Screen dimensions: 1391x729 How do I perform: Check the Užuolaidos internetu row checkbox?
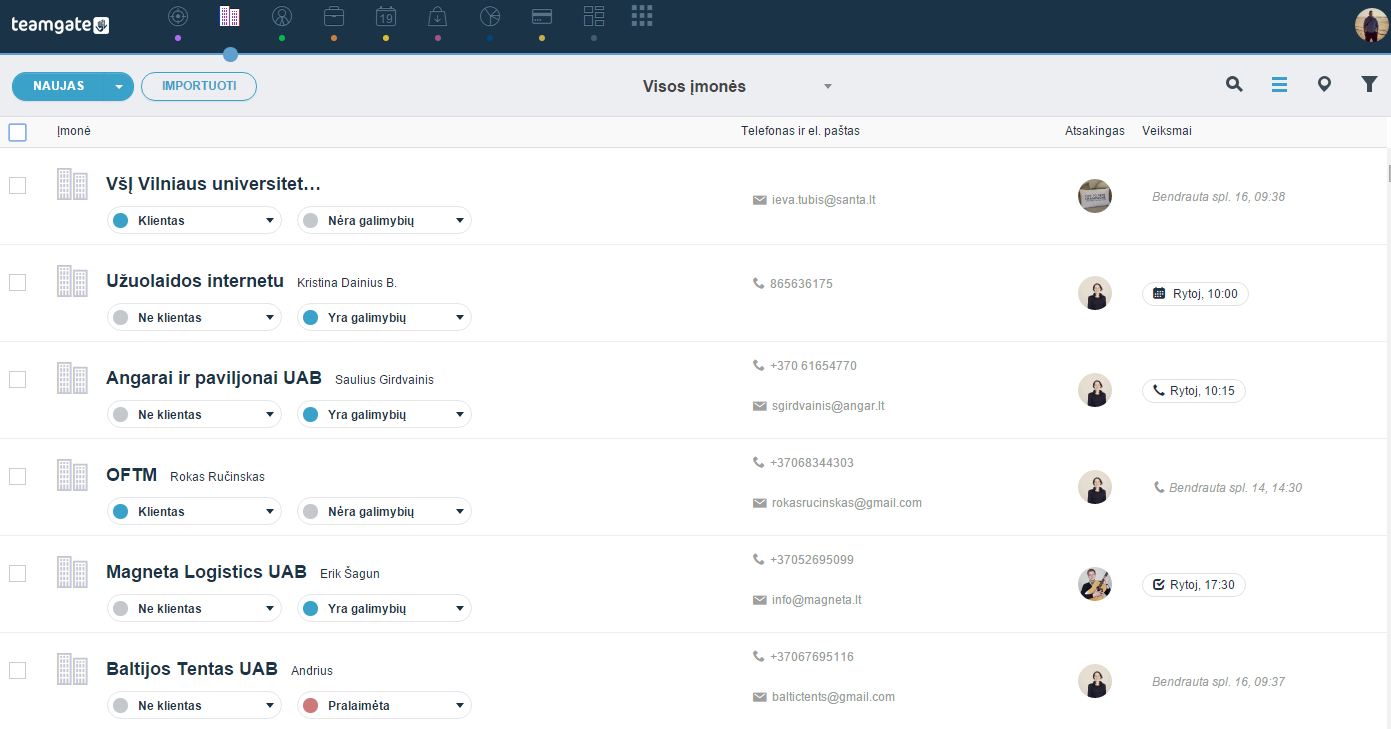(17, 282)
